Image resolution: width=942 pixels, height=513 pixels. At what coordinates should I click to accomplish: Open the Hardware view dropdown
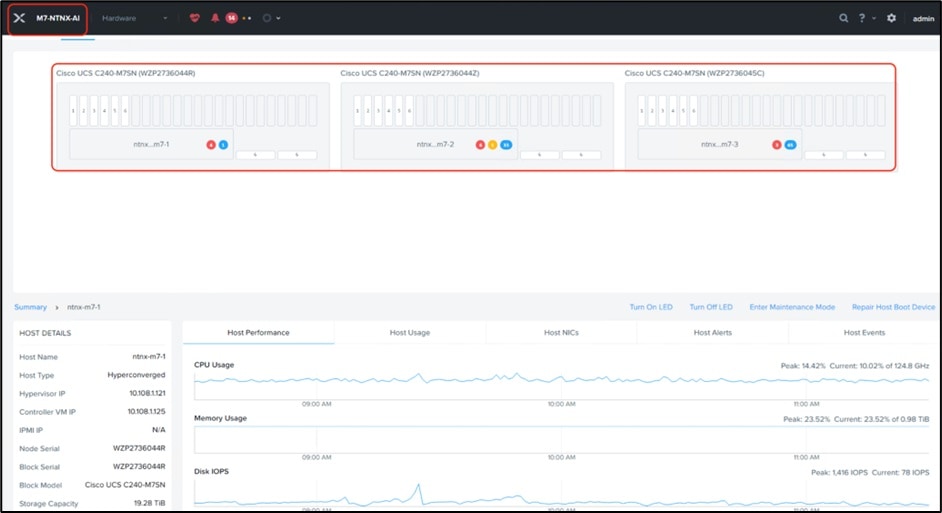[x=135, y=18]
